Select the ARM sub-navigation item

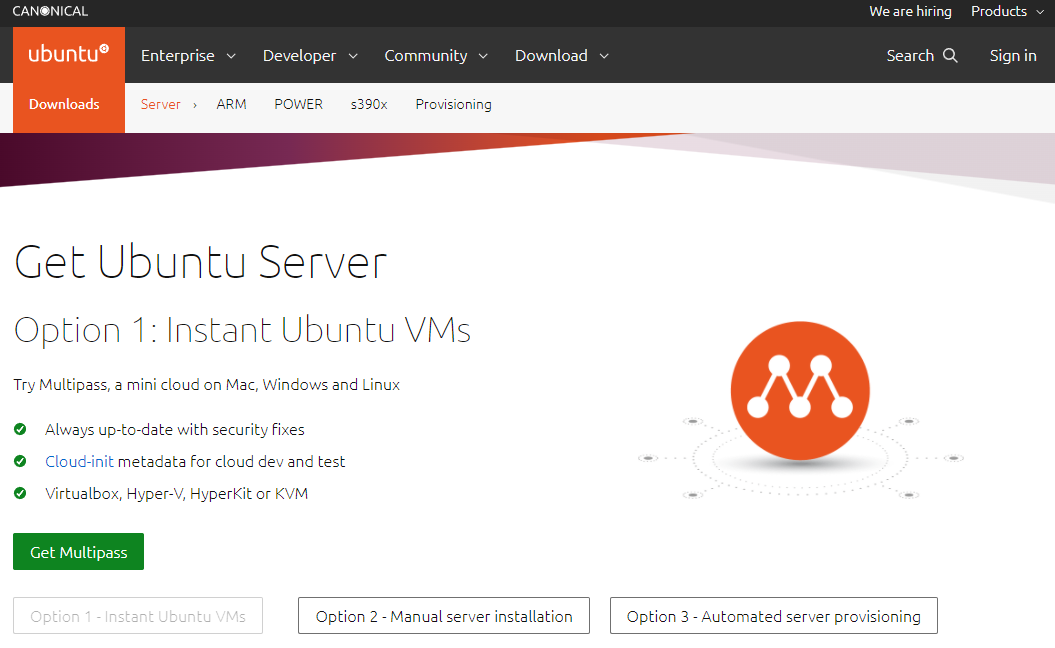pos(231,104)
